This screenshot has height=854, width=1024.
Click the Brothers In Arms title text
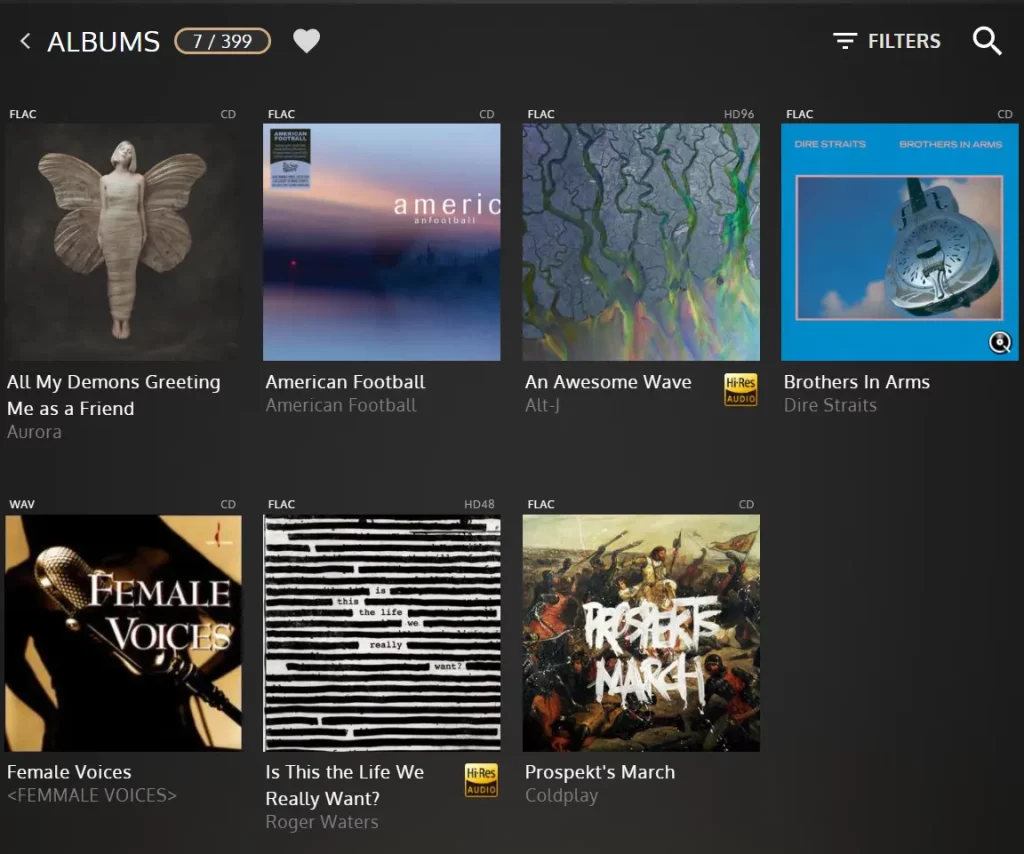coord(856,382)
